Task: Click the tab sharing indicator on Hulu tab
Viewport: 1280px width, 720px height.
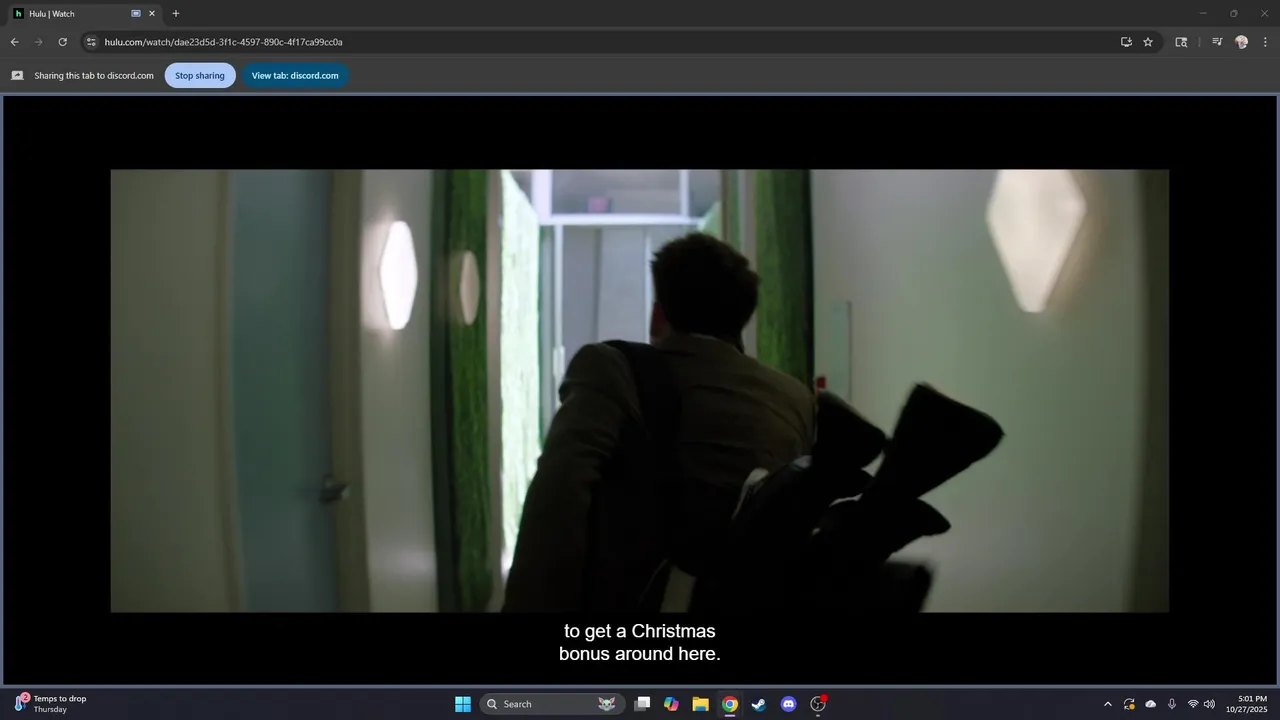Action: (x=136, y=14)
